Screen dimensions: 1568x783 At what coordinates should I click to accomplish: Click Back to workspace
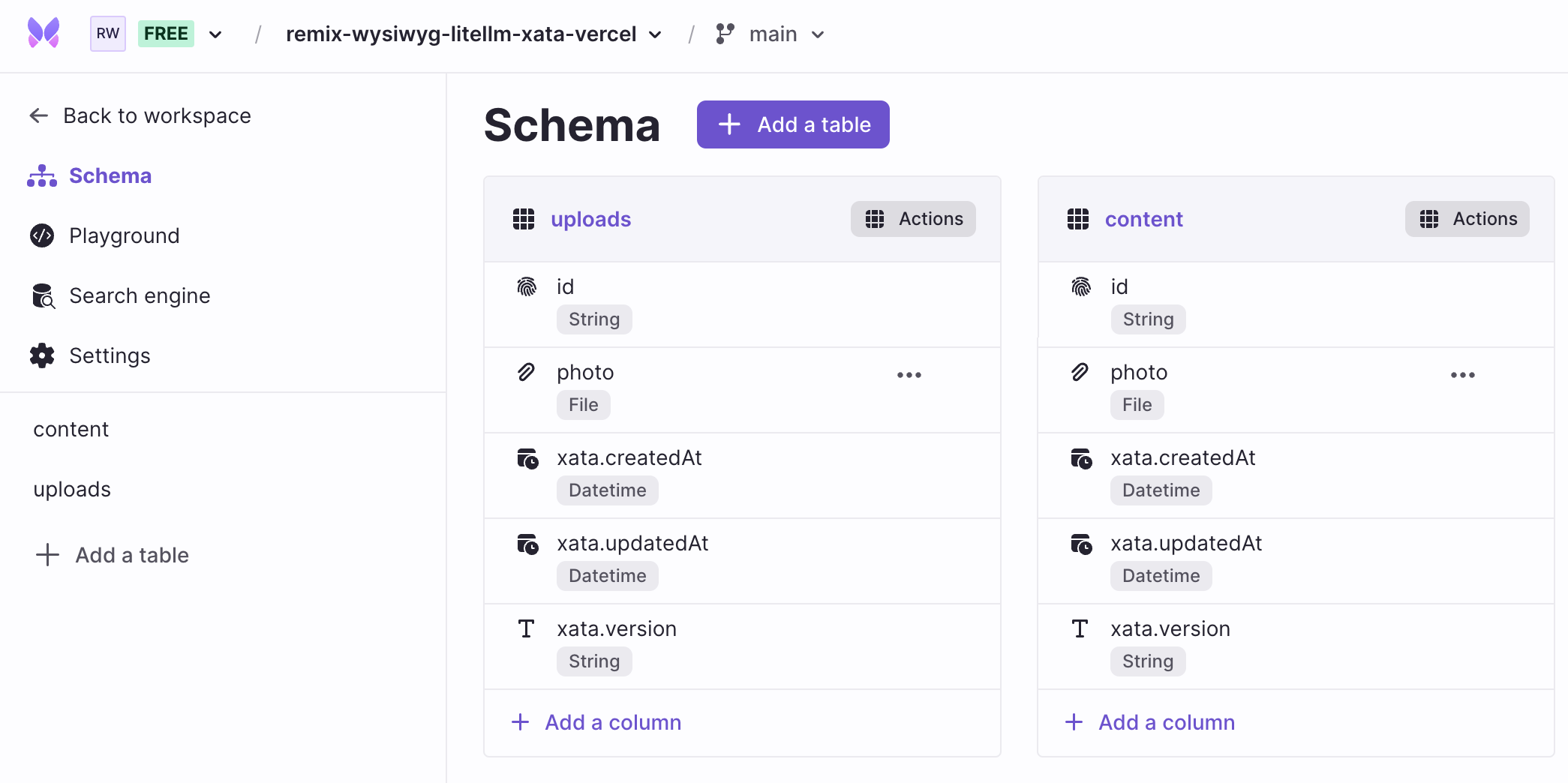[x=156, y=115]
